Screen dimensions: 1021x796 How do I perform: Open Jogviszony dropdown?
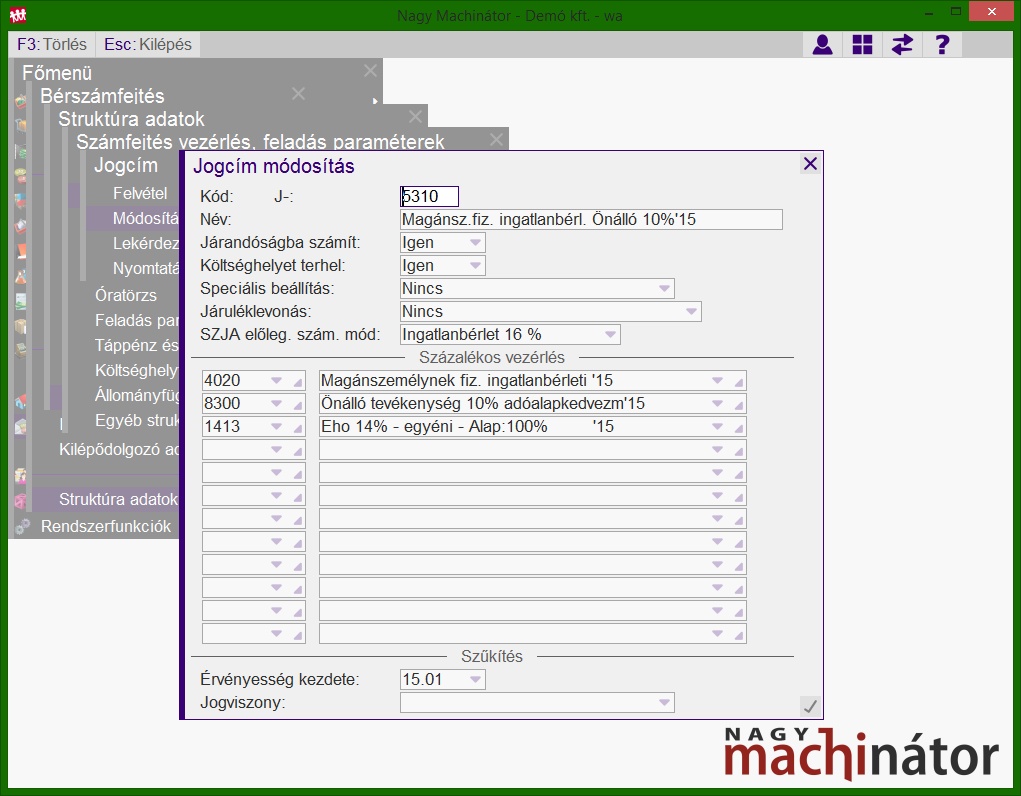pyautogui.click(x=664, y=703)
